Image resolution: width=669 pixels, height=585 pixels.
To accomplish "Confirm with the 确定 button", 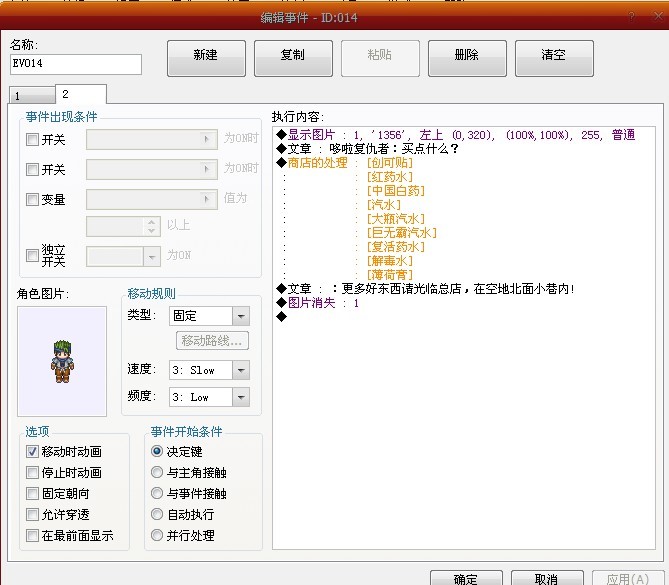I will tap(466, 578).
